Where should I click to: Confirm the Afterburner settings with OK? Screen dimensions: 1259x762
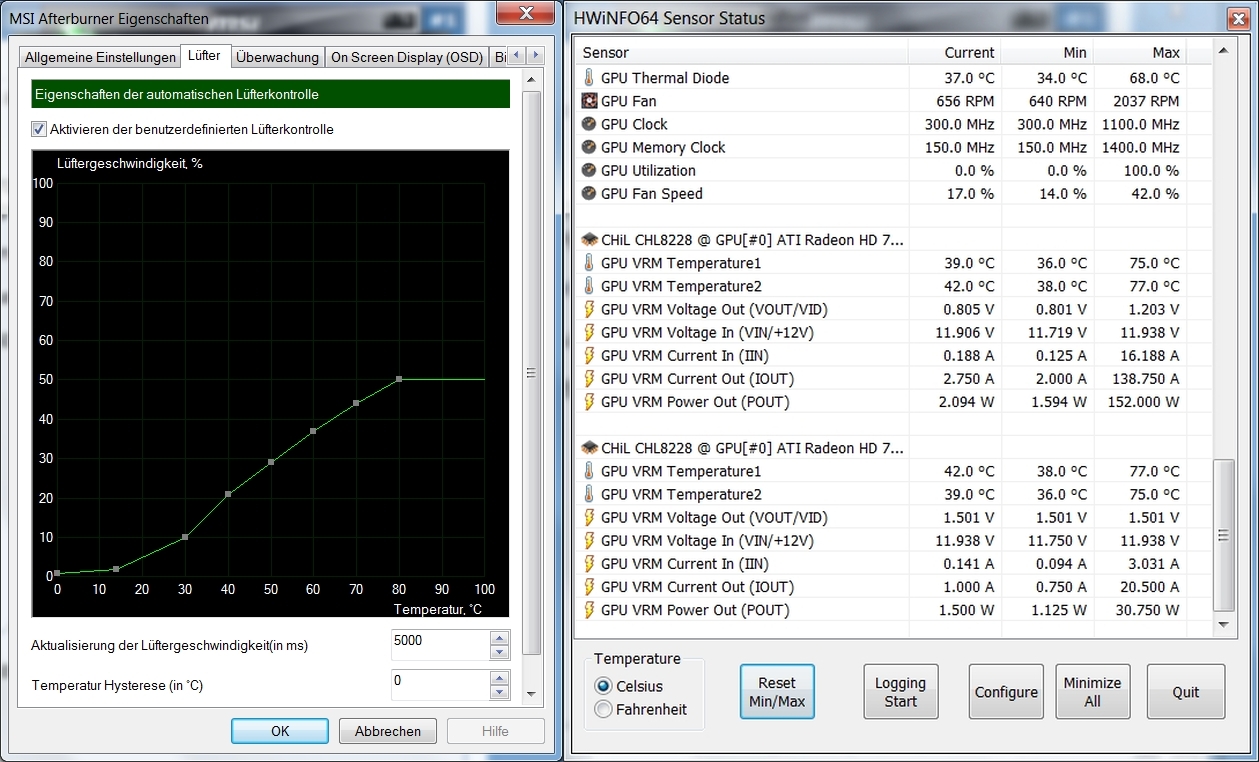[280, 731]
